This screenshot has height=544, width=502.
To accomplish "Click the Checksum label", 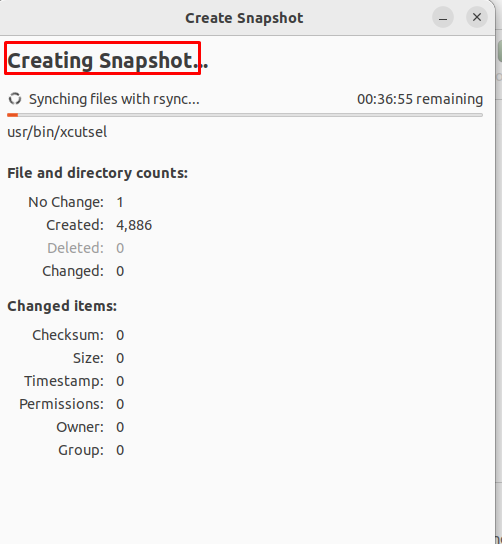I will 68,335.
